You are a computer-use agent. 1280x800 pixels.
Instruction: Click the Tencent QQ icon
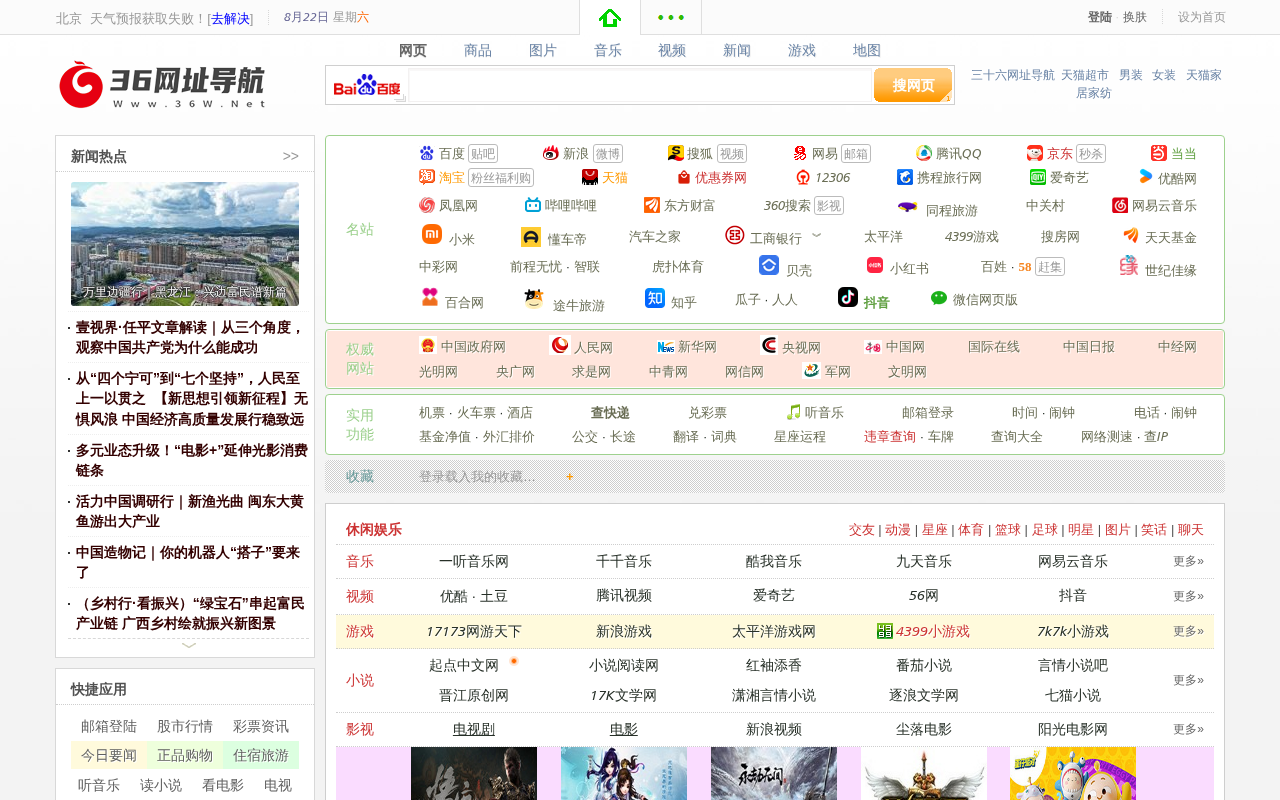pos(924,153)
